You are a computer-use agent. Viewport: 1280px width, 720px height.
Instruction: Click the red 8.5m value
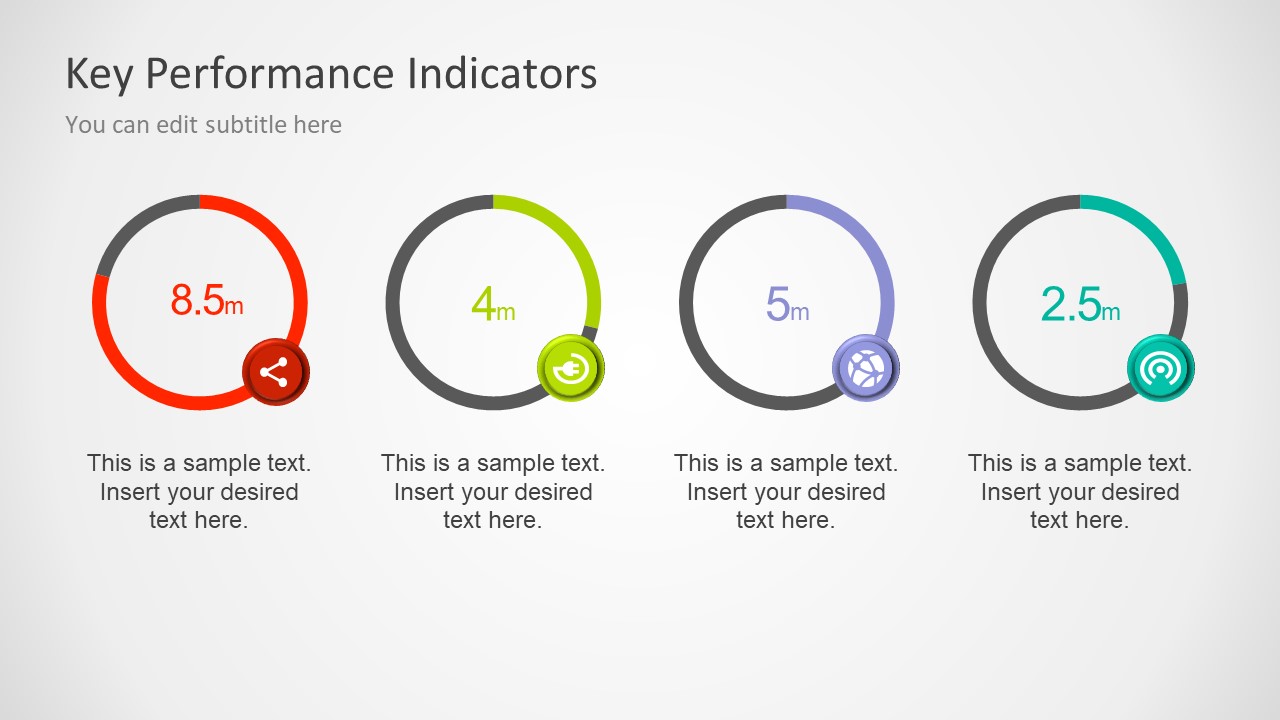click(x=206, y=300)
